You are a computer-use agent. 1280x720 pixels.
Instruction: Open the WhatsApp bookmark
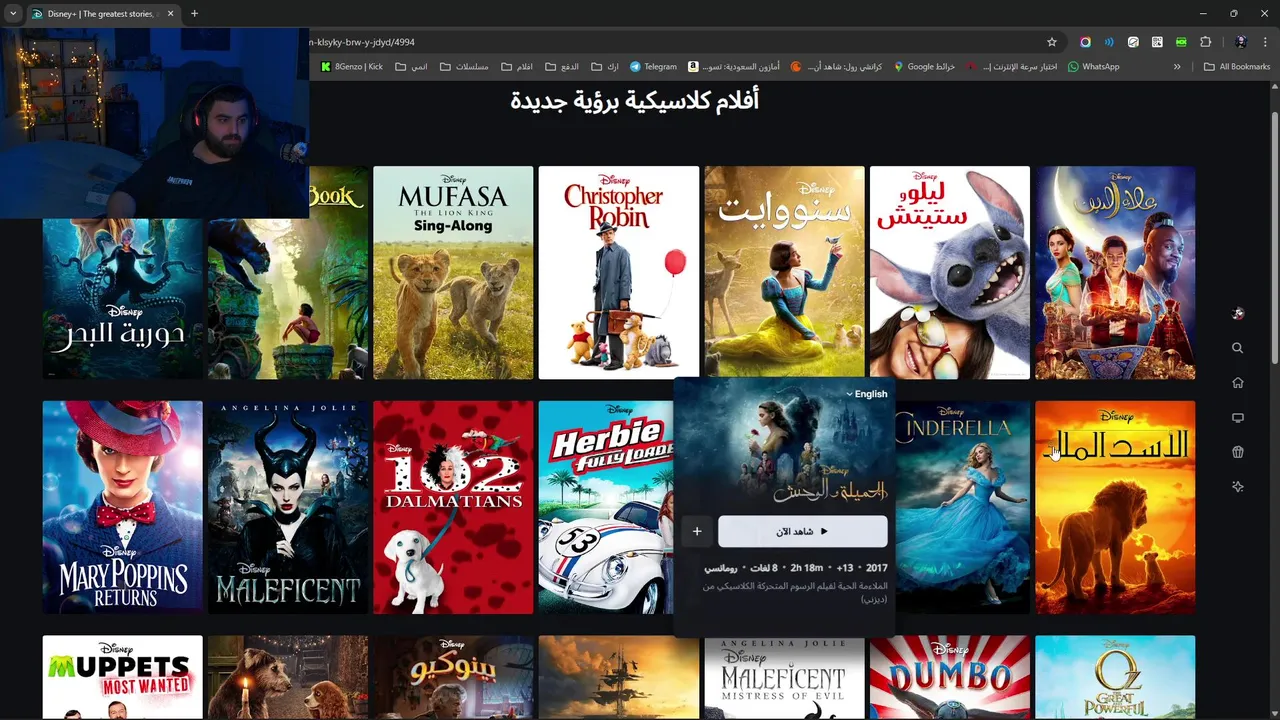[x=1093, y=67]
